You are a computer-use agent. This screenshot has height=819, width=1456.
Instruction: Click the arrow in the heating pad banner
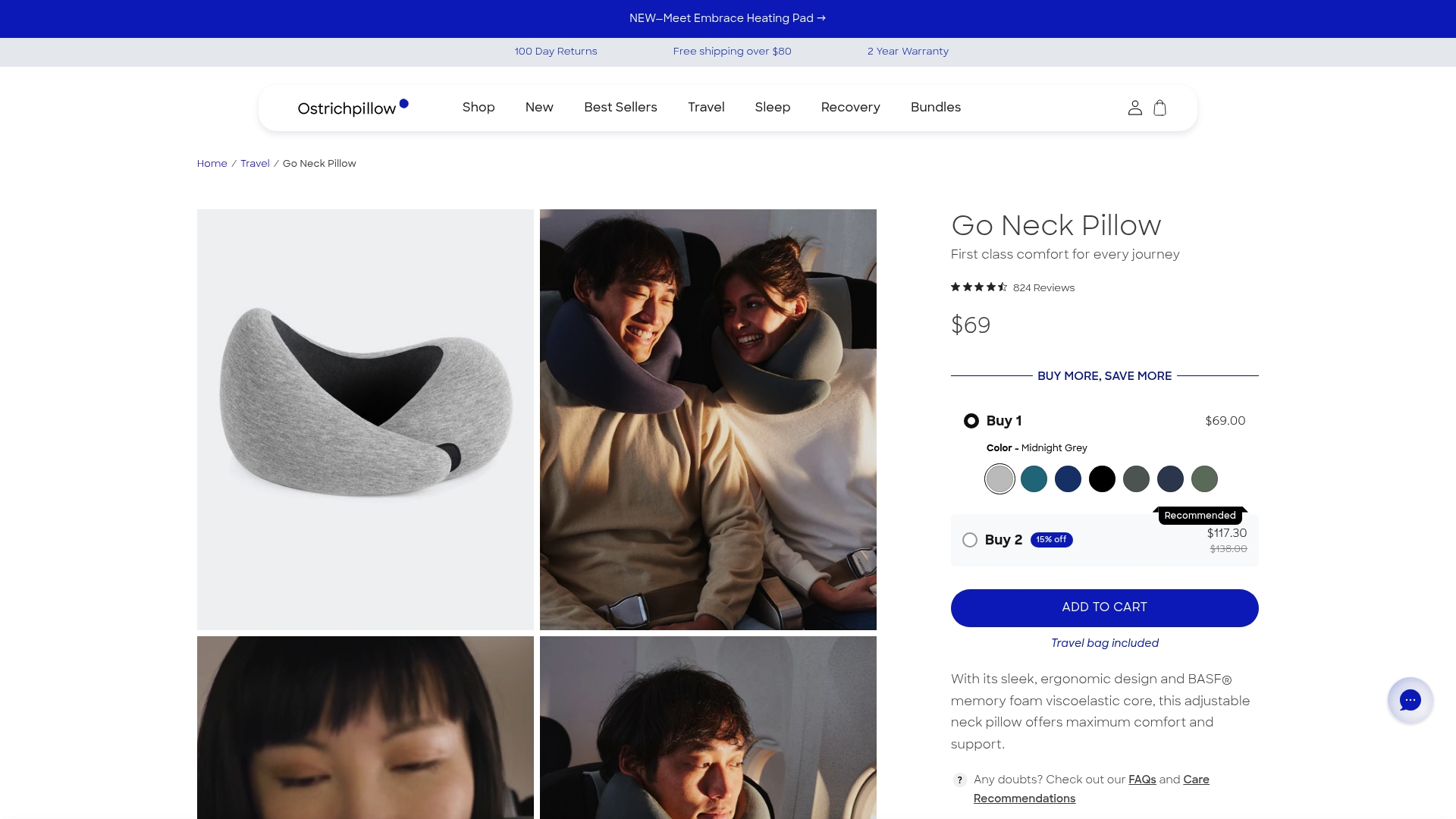coord(821,17)
